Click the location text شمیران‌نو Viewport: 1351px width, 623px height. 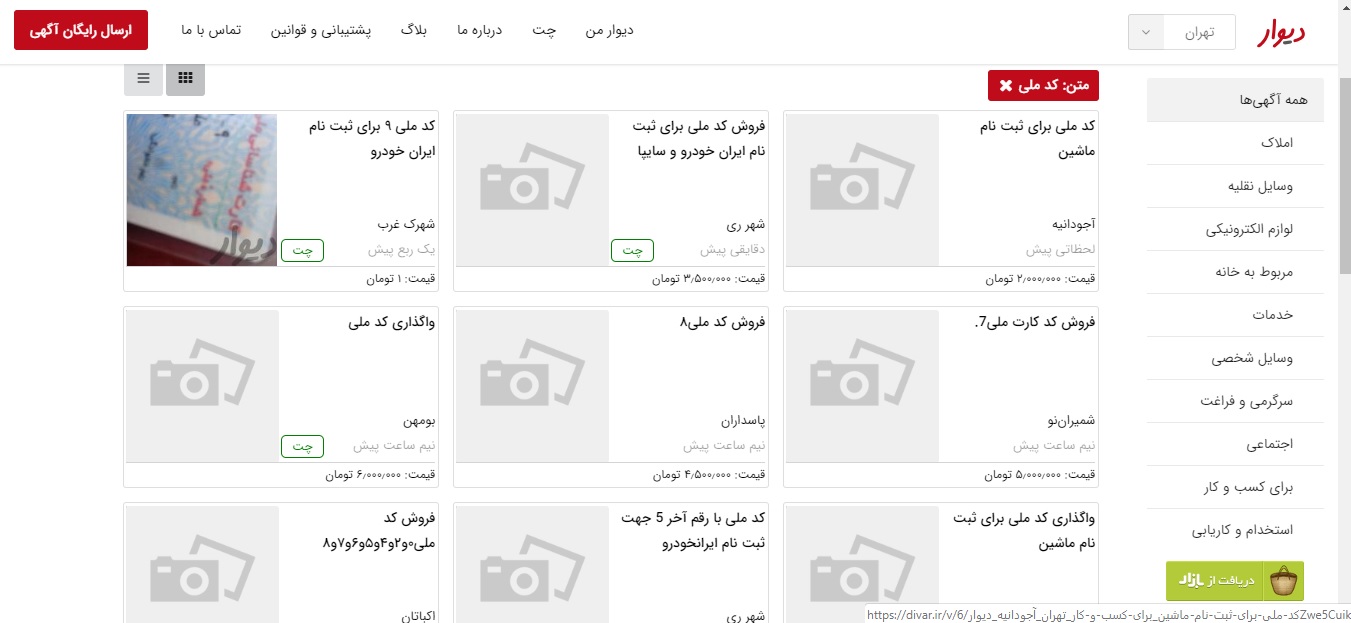[1071, 421]
